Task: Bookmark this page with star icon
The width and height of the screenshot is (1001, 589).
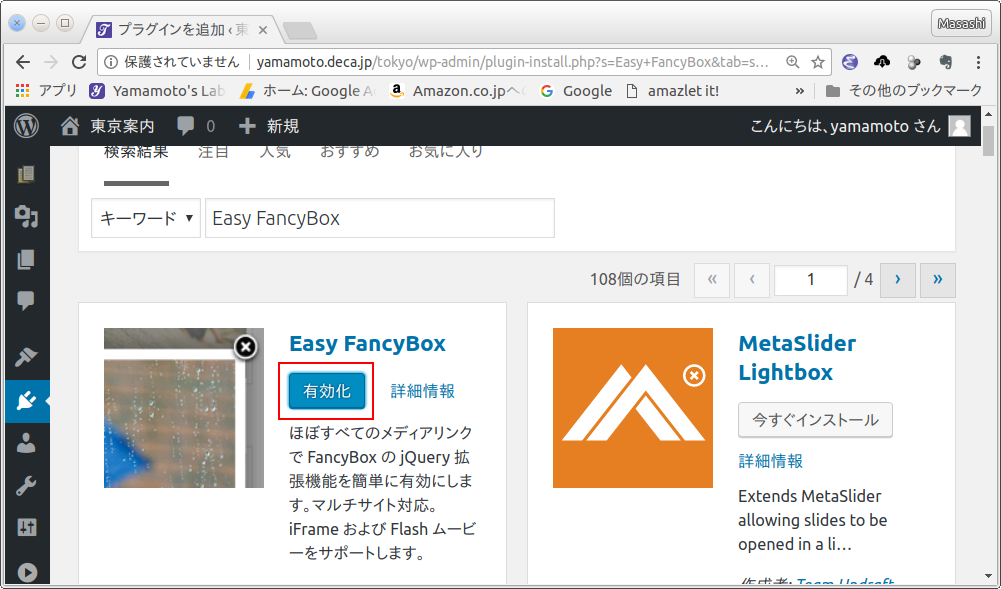Action: (x=818, y=62)
